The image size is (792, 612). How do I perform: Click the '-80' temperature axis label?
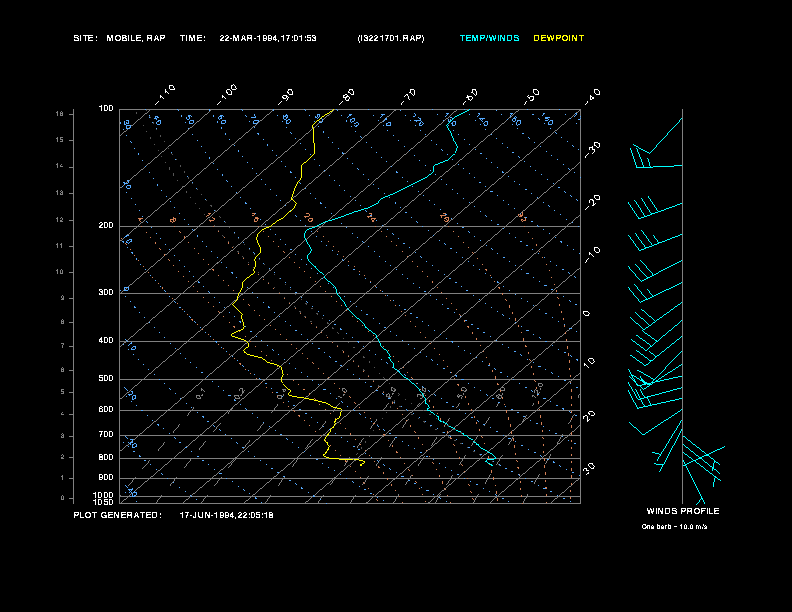[x=347, y=96]
